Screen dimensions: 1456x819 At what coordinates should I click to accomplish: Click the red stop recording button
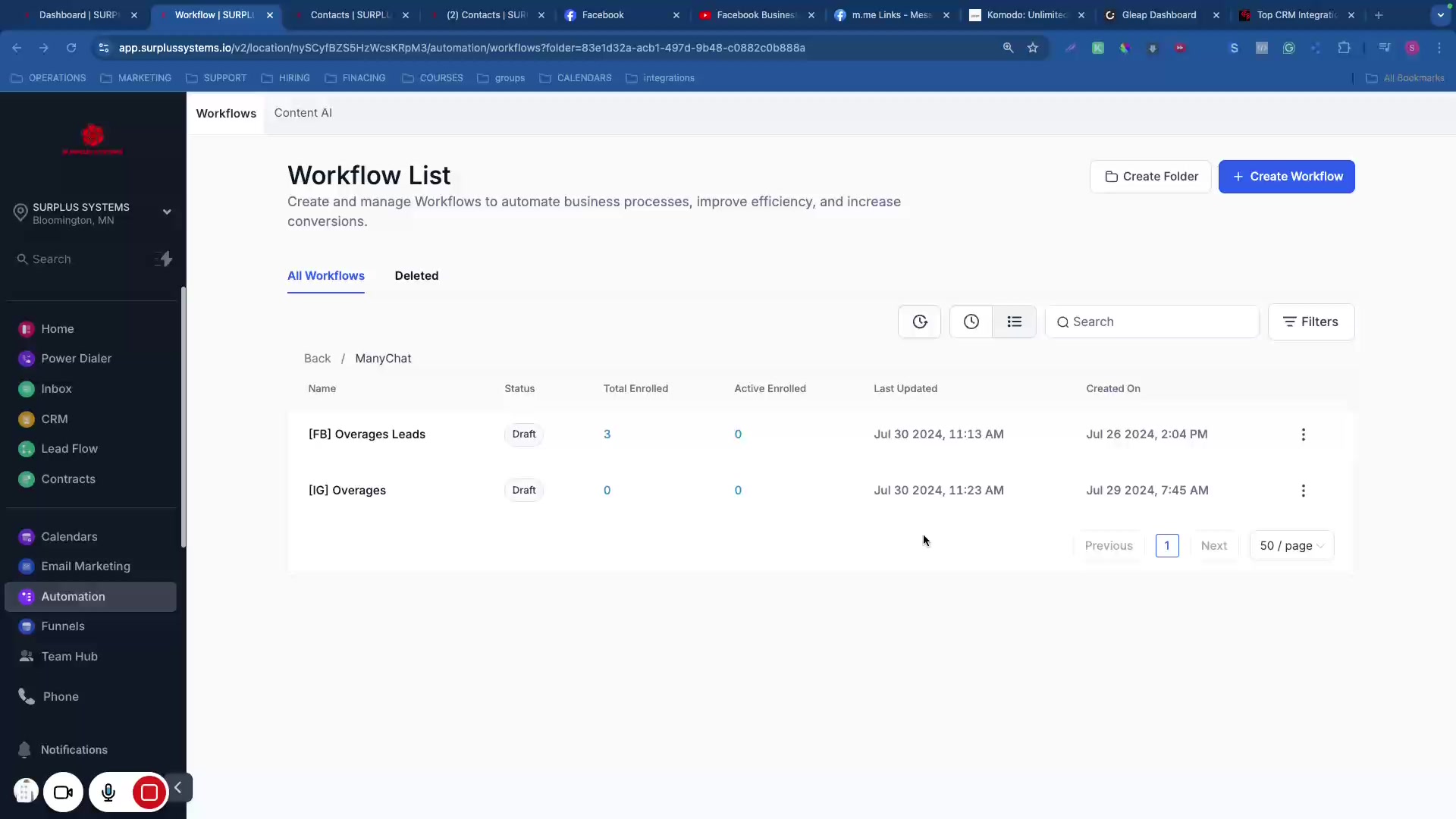[149, 792]
